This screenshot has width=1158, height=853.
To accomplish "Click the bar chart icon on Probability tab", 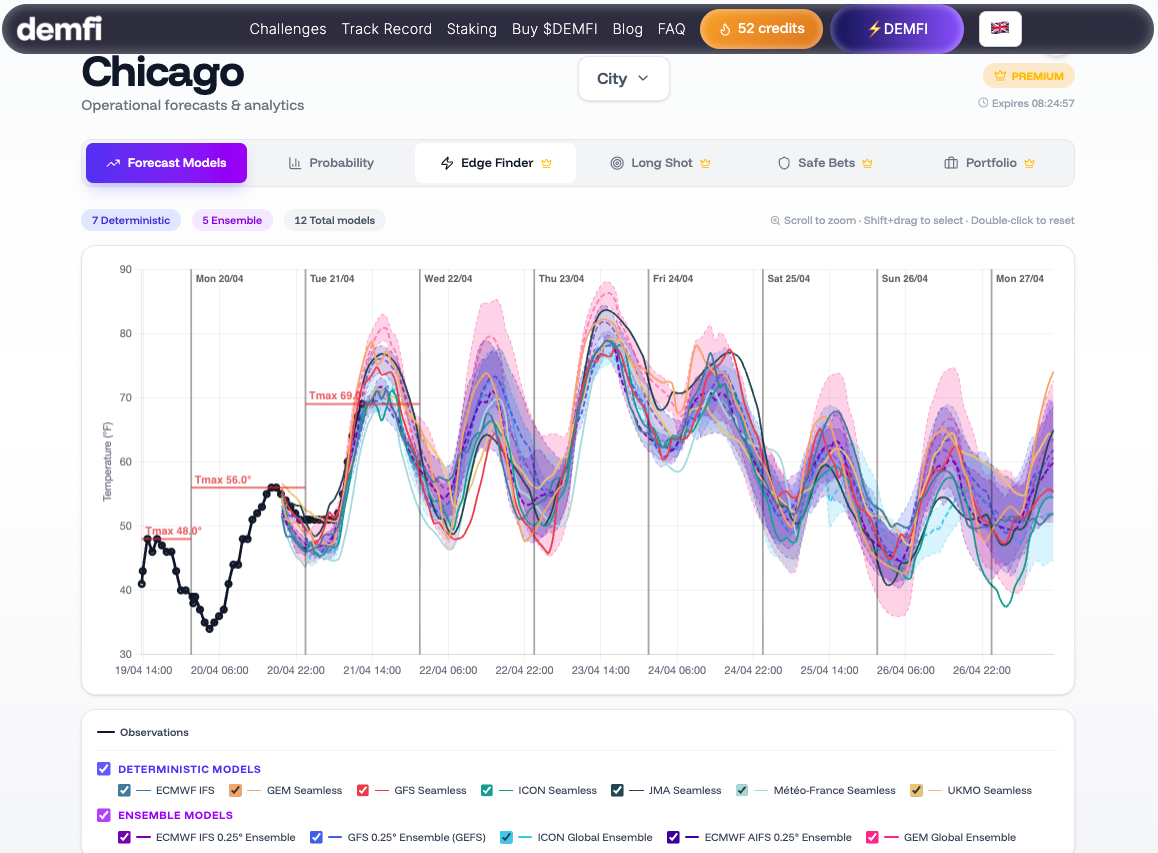I will tap(295, 163).
